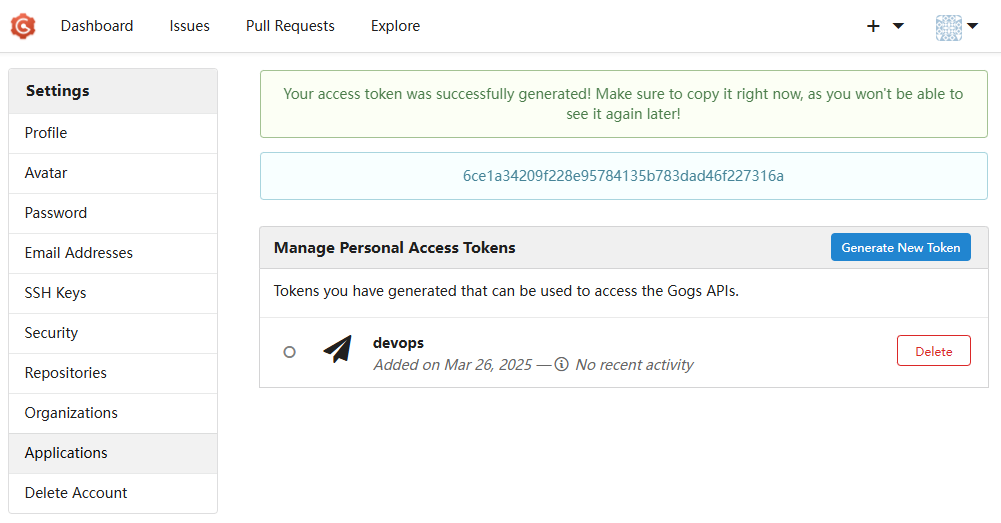Click the Gogs logo icon
Screen dimensions: 1001x523
23,26
